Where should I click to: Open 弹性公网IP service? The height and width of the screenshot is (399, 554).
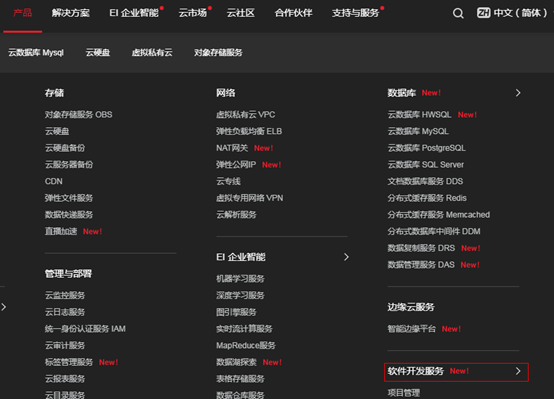236,164
